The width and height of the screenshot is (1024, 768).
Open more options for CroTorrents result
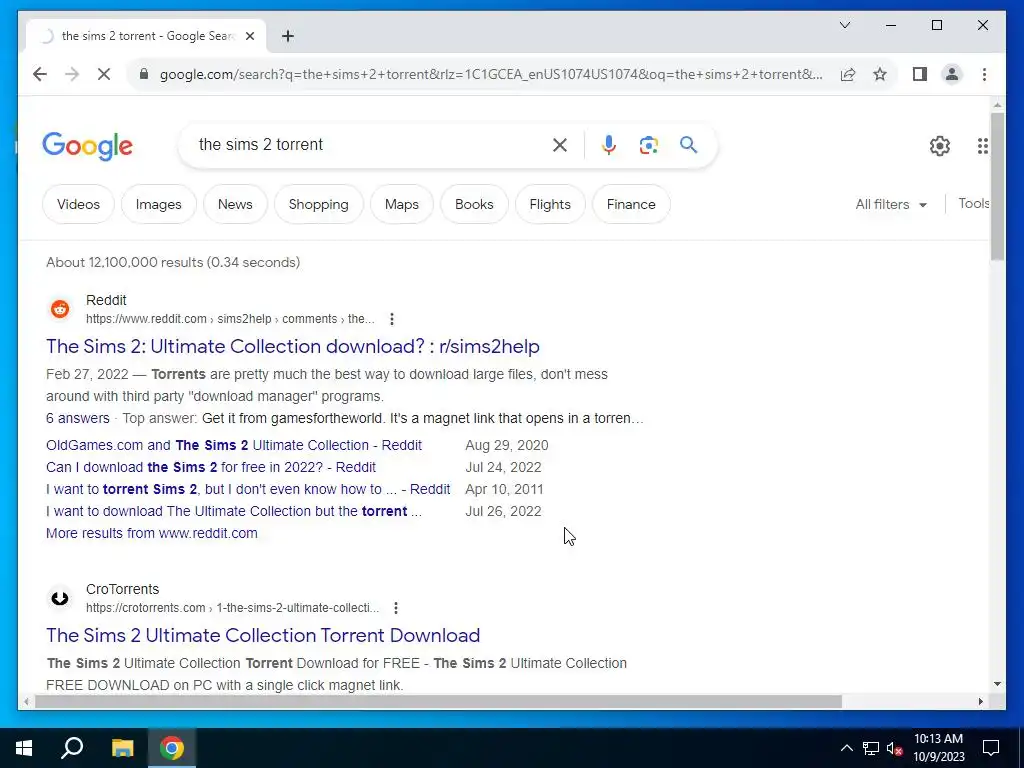click(396, 608)
